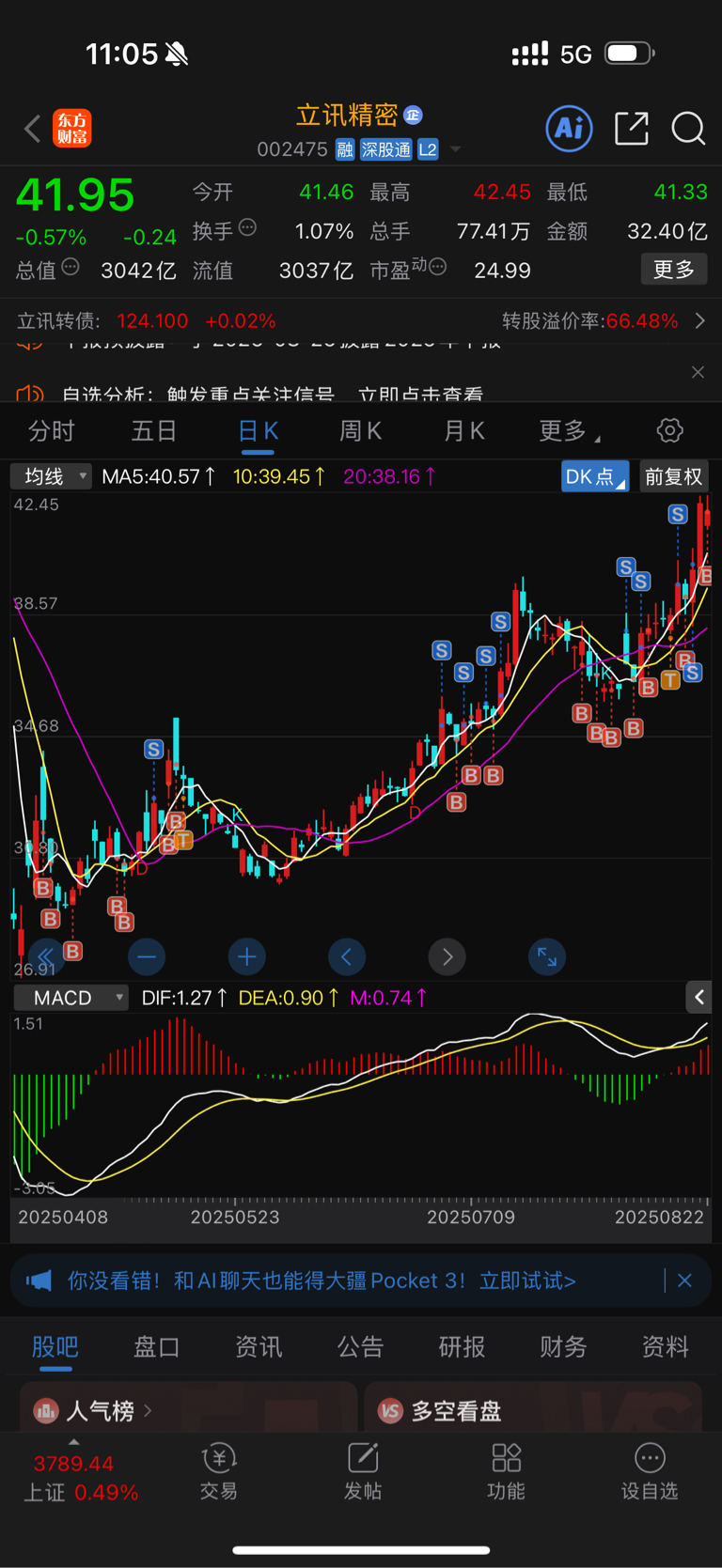
Task: Tap the MA5:40.57 moving average label
Action: [158, 476]
